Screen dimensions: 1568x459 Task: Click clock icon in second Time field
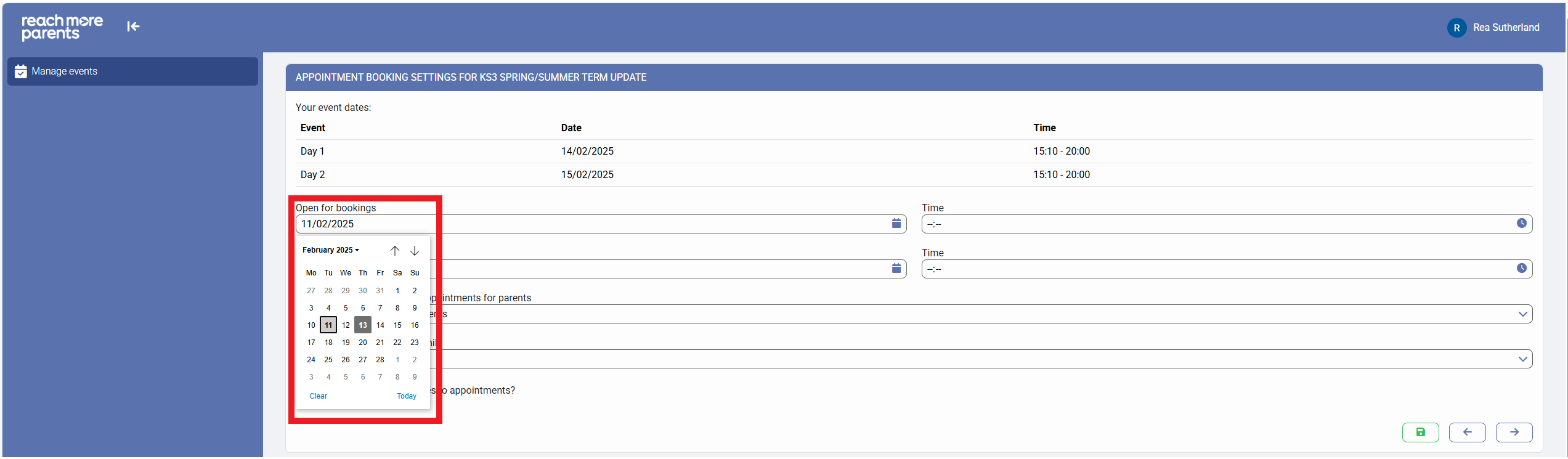click(x=1521, y=269)
